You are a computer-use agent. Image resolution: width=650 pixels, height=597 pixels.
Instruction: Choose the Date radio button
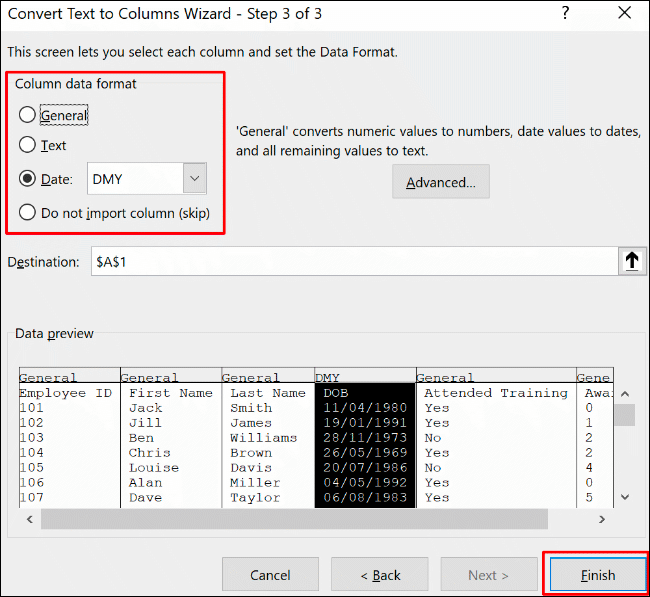(27, 180)
